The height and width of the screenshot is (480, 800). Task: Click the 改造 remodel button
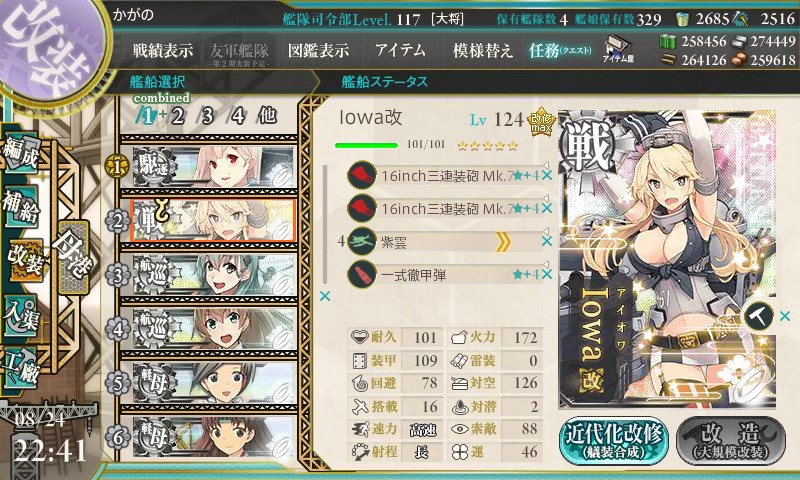[x=731, y=440]
